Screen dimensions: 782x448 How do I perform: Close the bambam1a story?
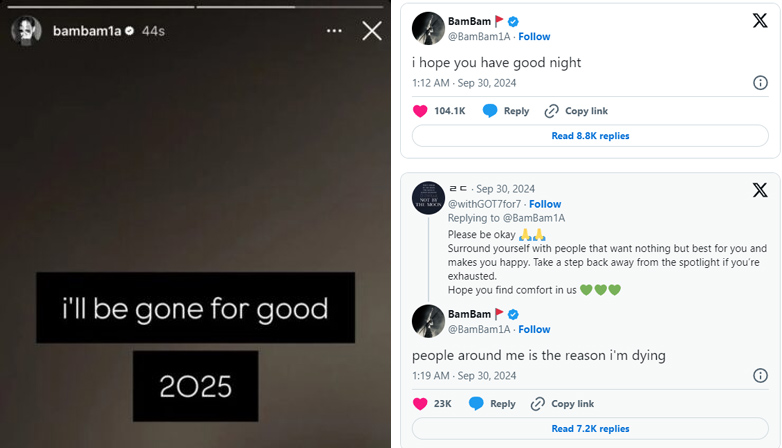(x=372, y=31)
